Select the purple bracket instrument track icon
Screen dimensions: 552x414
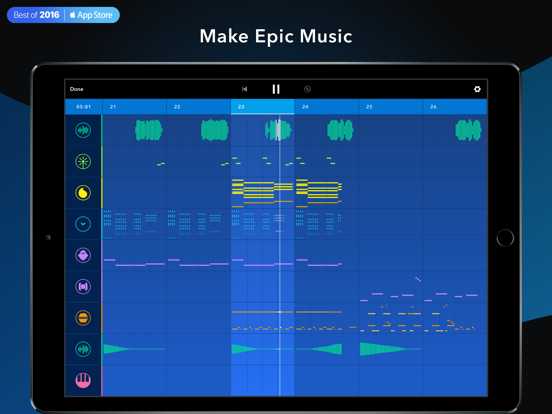point(83,287)
